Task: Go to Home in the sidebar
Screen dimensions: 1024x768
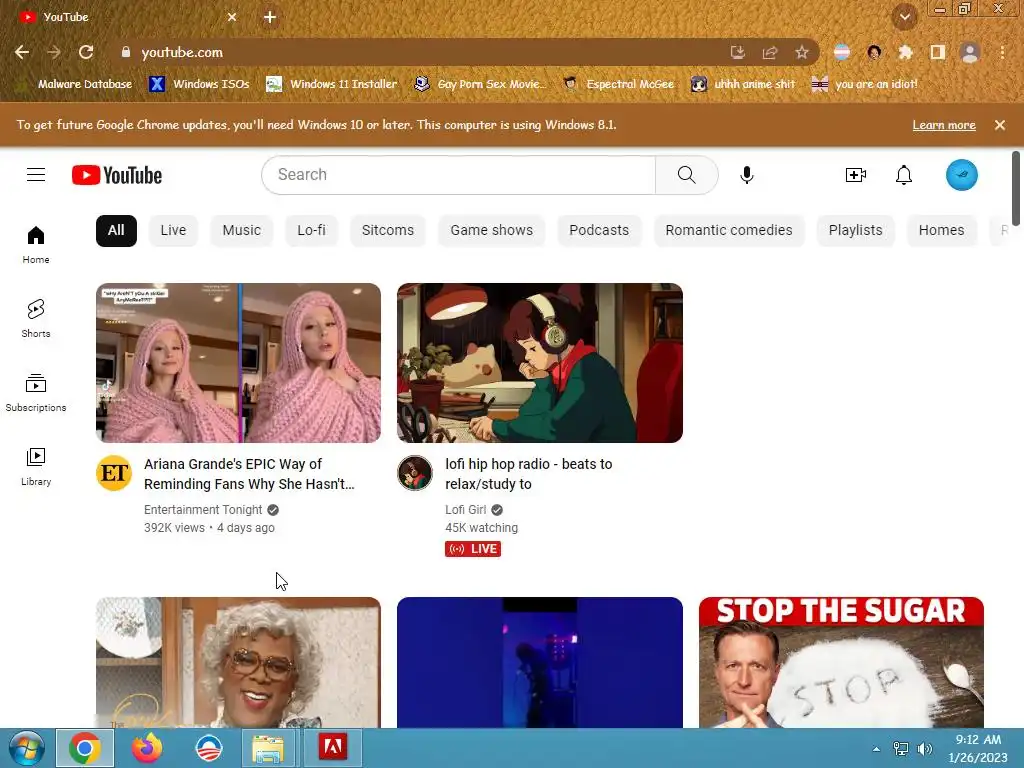Action: click(x=36, y=244)
